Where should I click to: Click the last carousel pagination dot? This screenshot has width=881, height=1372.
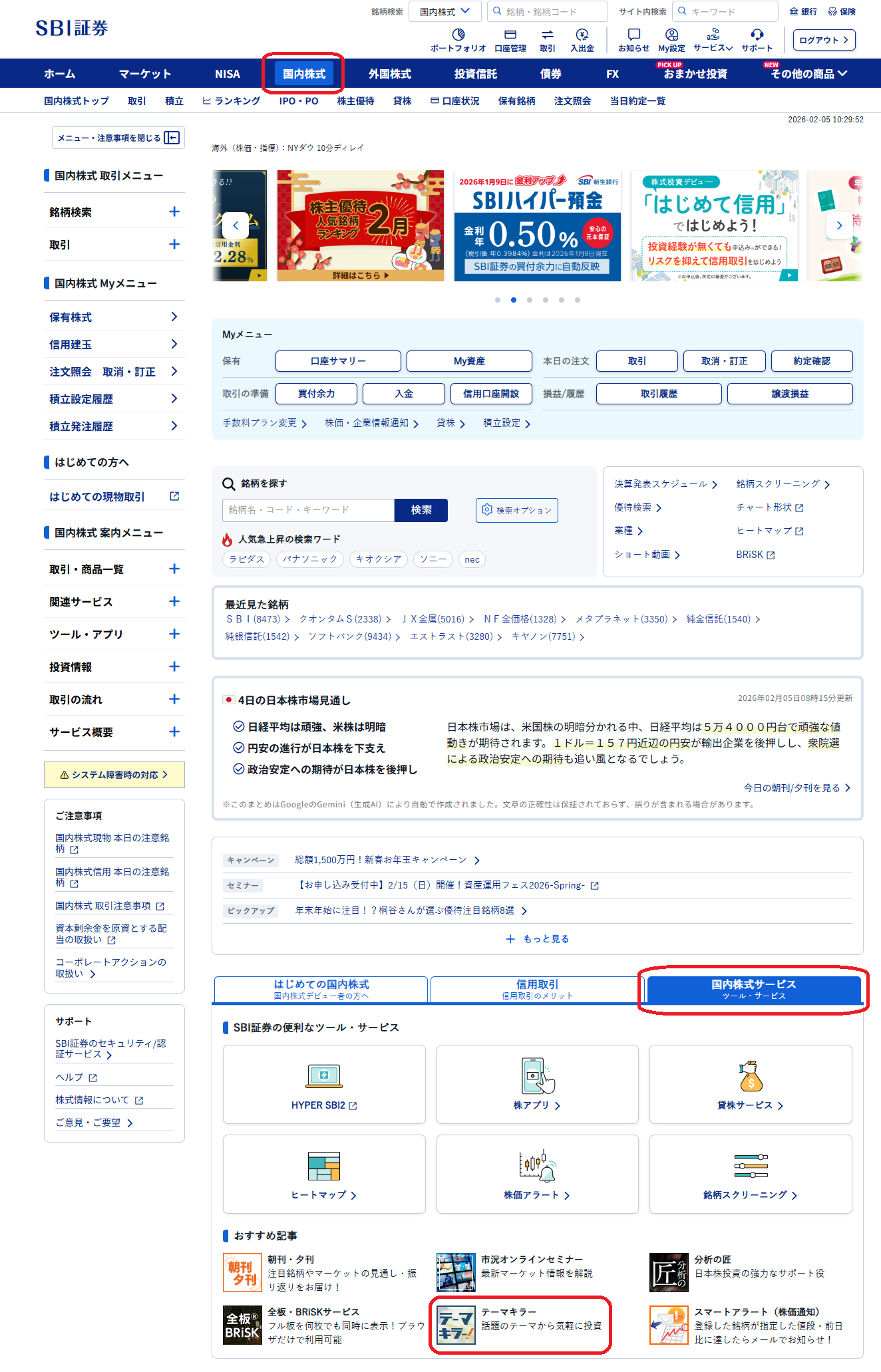(x=578, y=300)
